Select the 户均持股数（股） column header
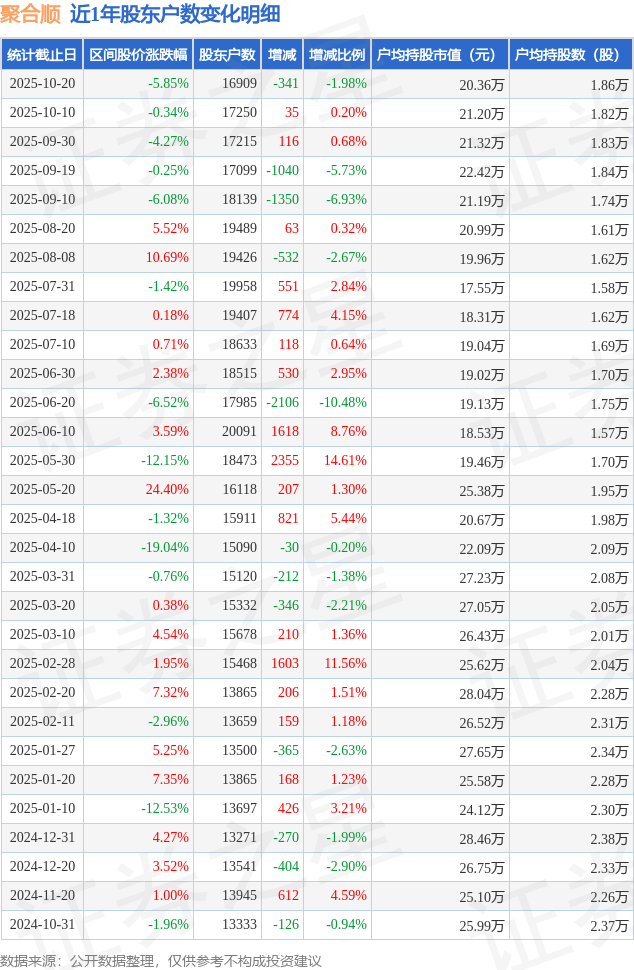This screenshot has height=970, width=634. click(570, 55)
